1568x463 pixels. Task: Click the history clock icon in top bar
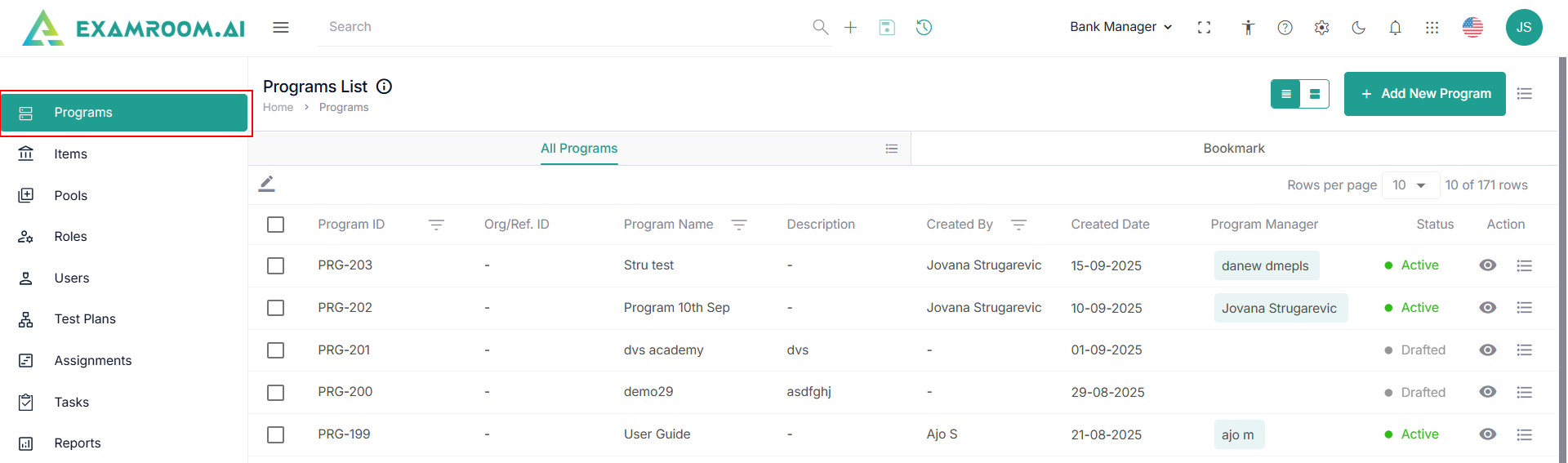click(x=924, y=28)
